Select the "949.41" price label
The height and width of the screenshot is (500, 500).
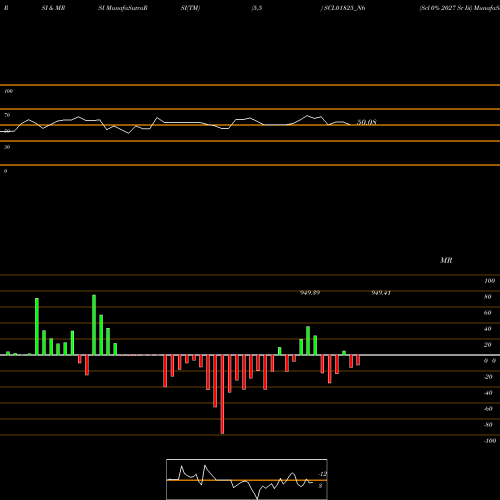pos(381,293)
